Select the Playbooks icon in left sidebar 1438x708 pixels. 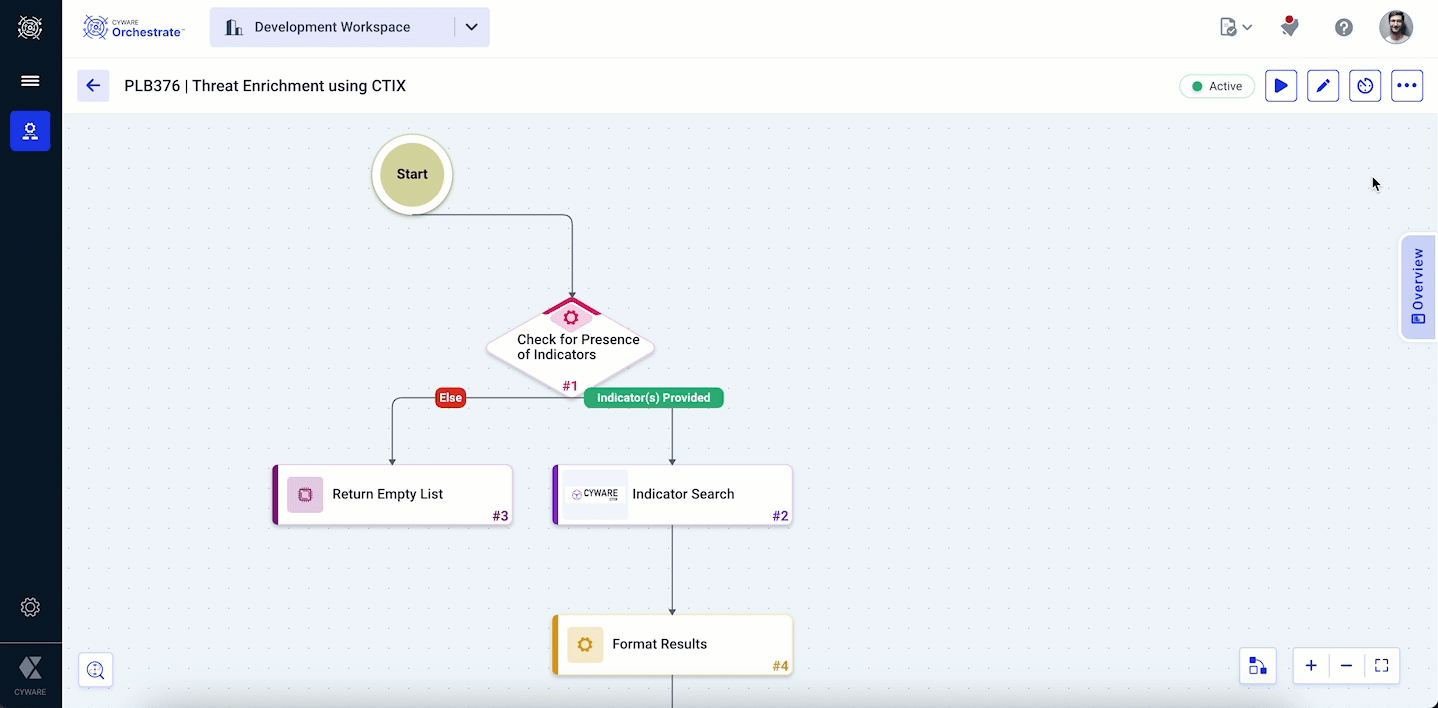[x=30, y=131]
